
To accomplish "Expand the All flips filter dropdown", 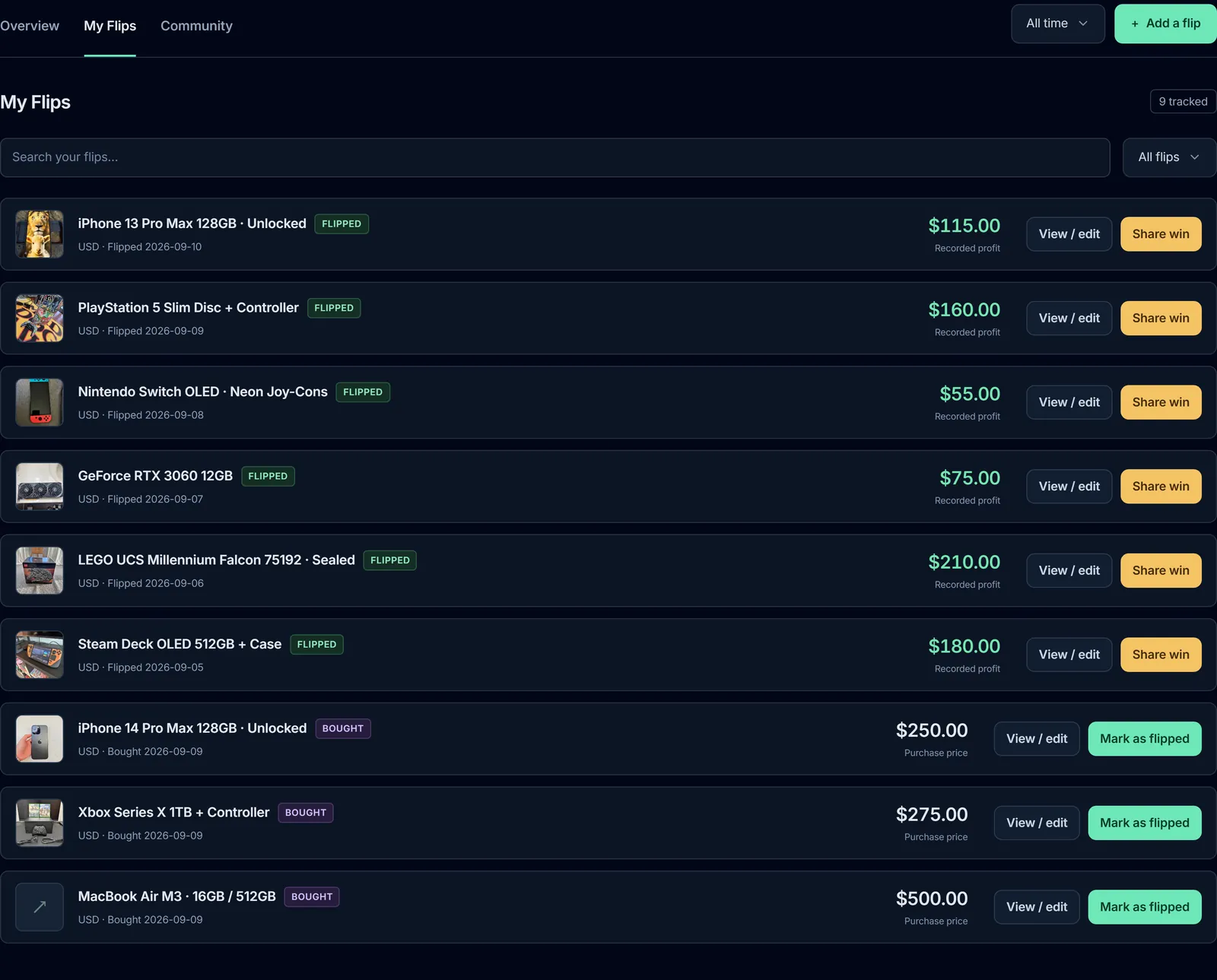I will (x=1169, y=157).
